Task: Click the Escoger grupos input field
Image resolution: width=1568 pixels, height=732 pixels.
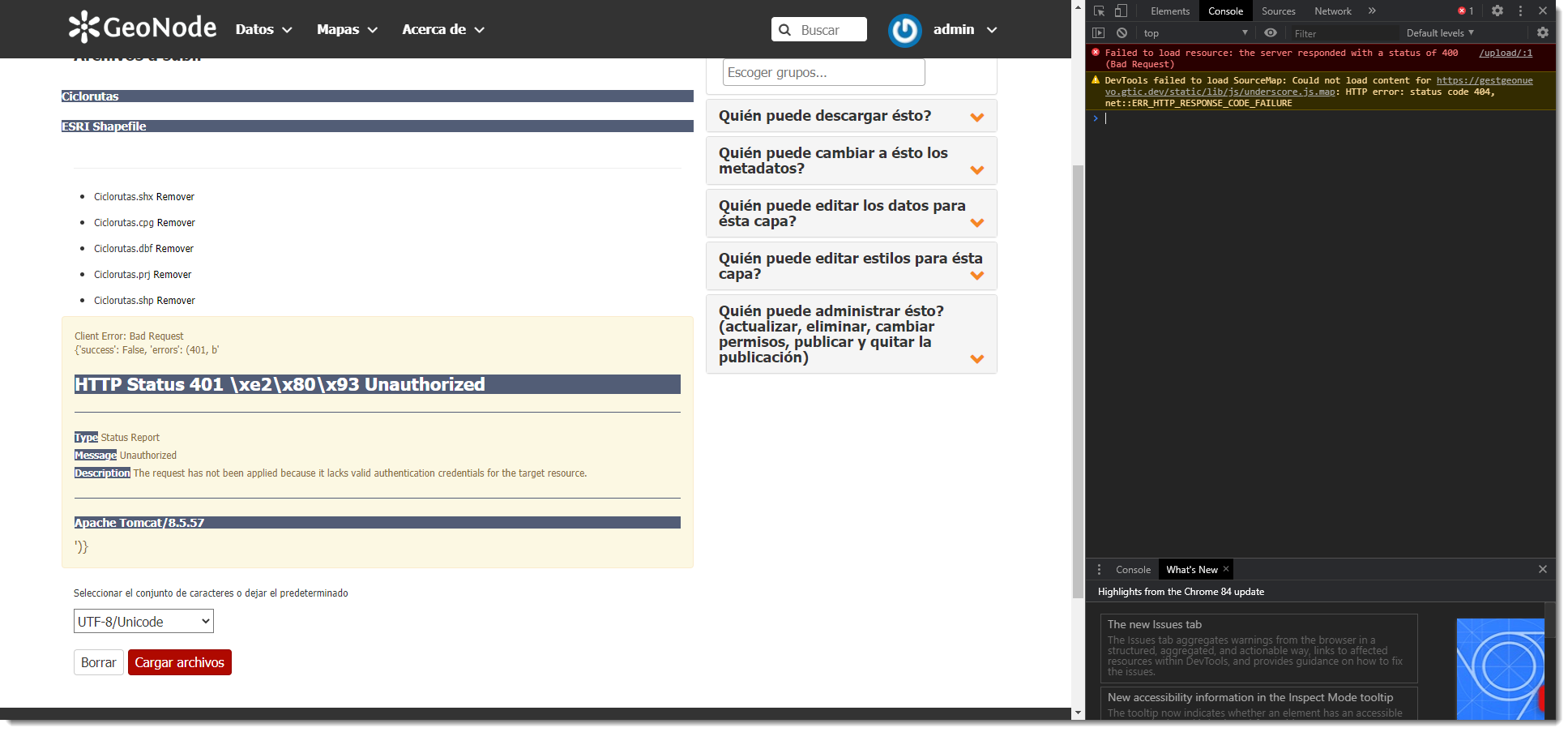Action: pos(824,72)
